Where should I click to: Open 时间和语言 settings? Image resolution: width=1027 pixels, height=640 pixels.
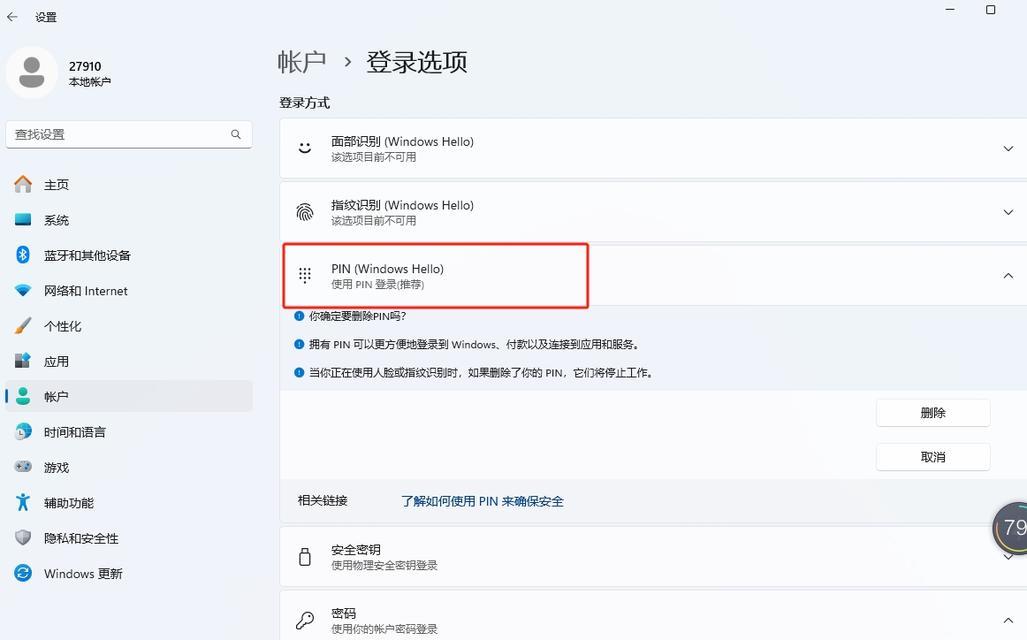pyautogui.click(x=128, y=432)
